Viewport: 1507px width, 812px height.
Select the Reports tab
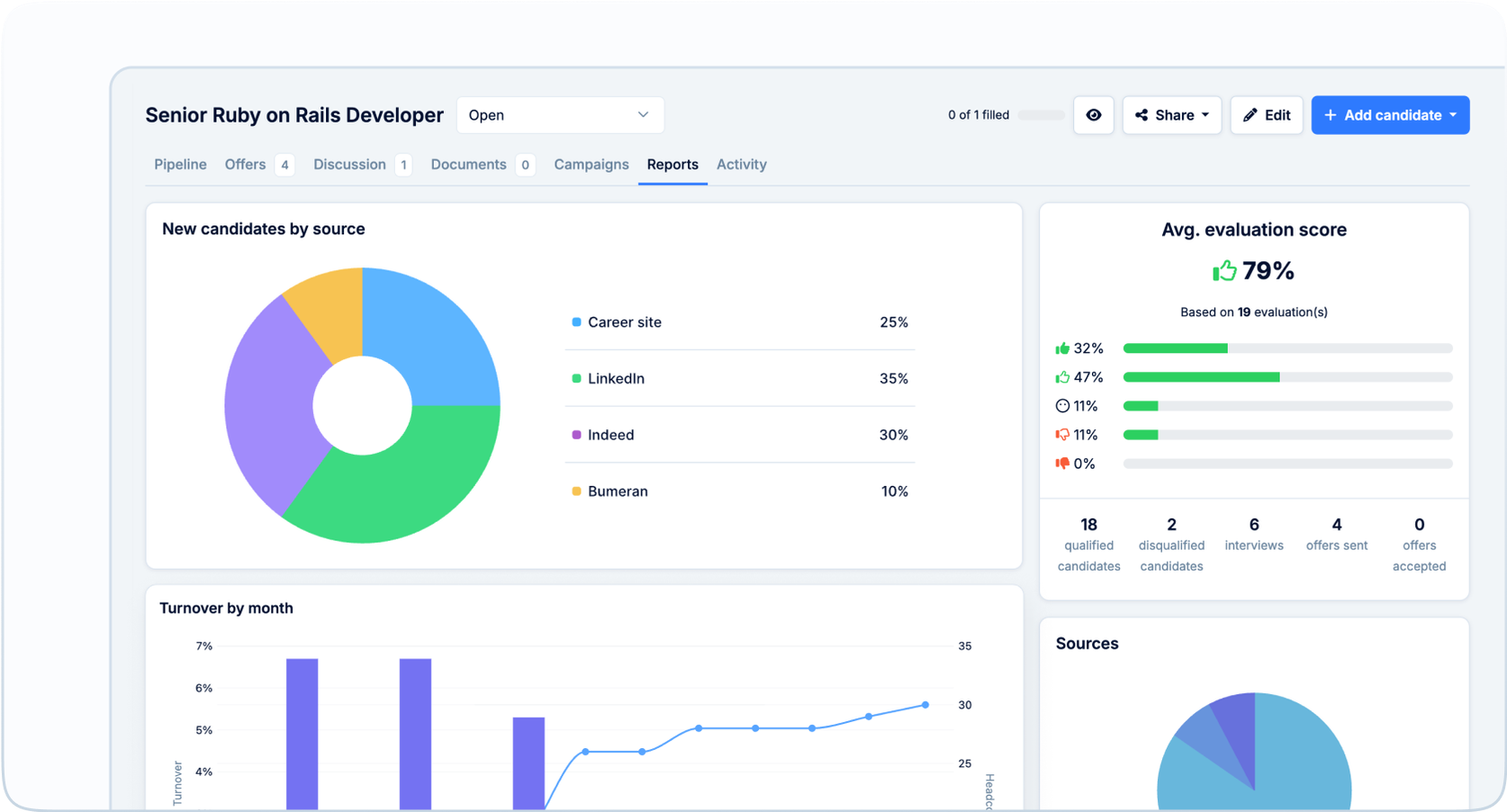pos(672,165)
